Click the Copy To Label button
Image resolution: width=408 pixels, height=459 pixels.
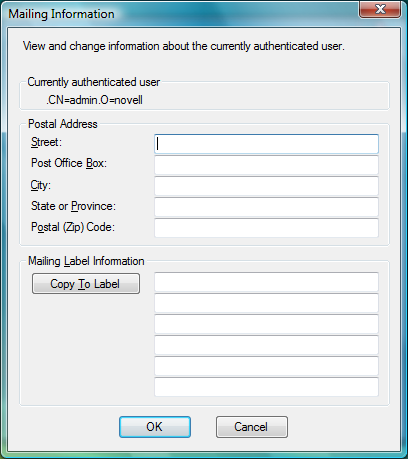click(86, 284)
